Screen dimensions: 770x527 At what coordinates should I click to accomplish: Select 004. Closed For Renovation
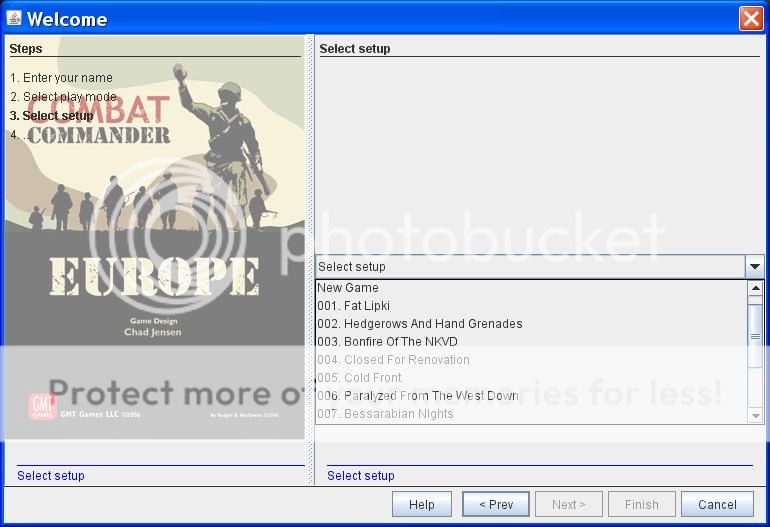click(x=531, y=360)
